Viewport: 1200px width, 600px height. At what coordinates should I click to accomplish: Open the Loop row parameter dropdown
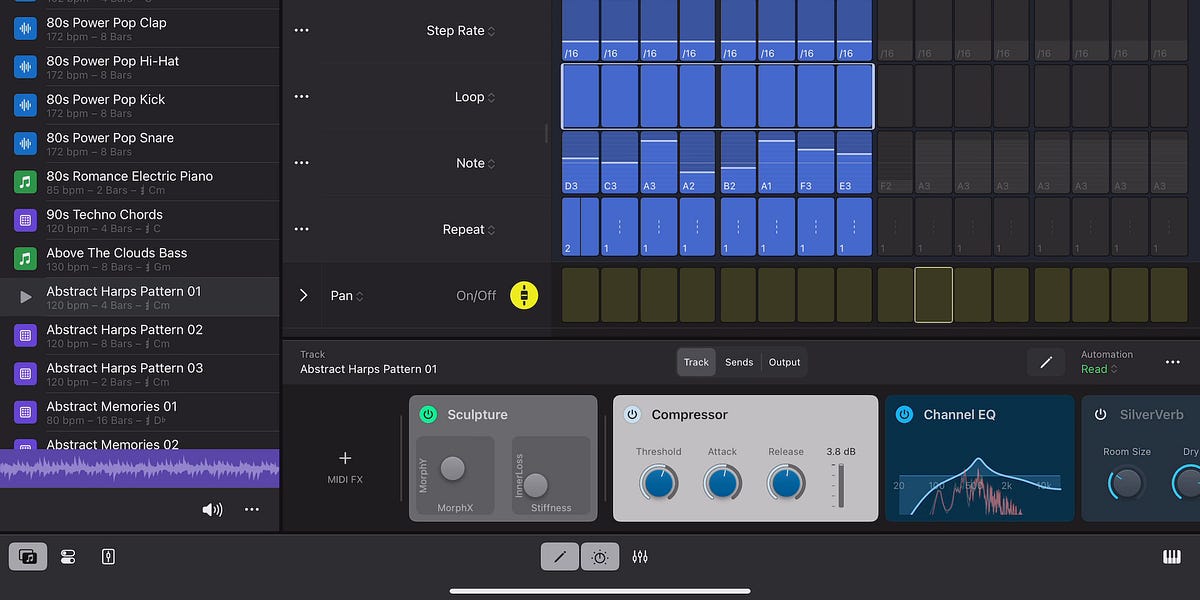(x=475, y=97)
